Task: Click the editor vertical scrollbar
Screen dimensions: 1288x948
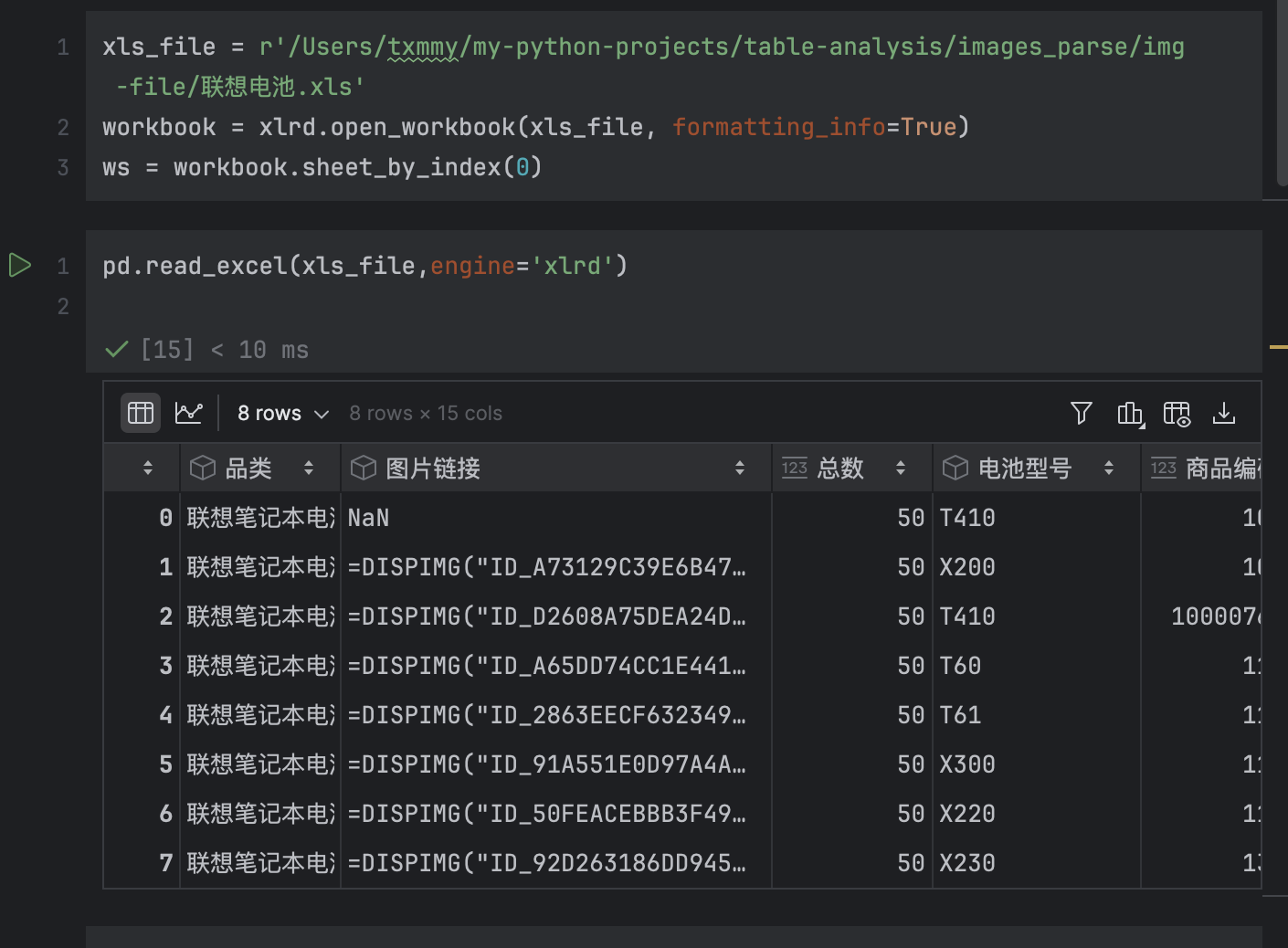Action: pyautogui.click(x=1282, y=91)
